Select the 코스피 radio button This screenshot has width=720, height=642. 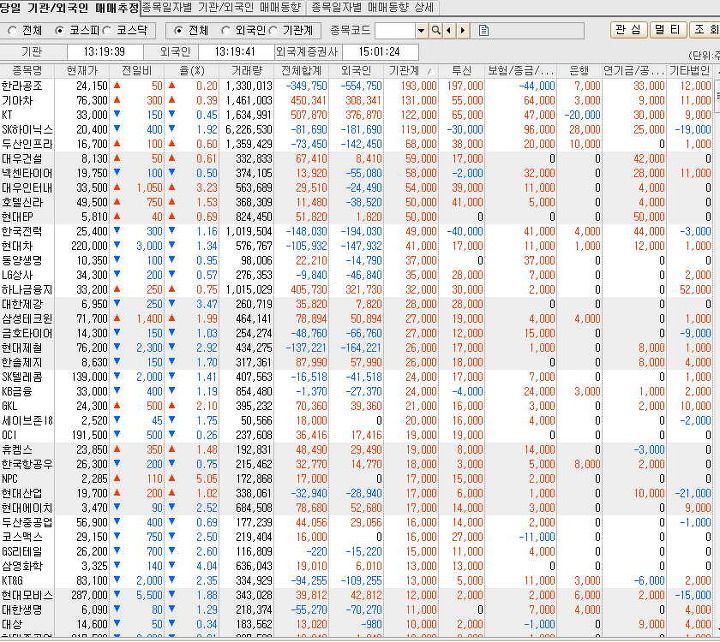[x=59, y=31]
